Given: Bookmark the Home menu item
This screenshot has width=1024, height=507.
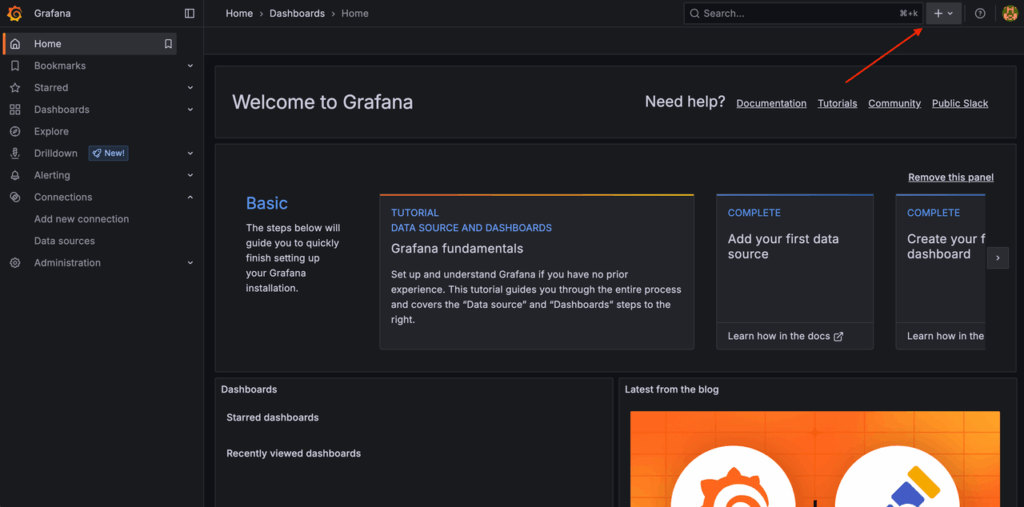Looking at the screenshot, I should click(168, 44).
